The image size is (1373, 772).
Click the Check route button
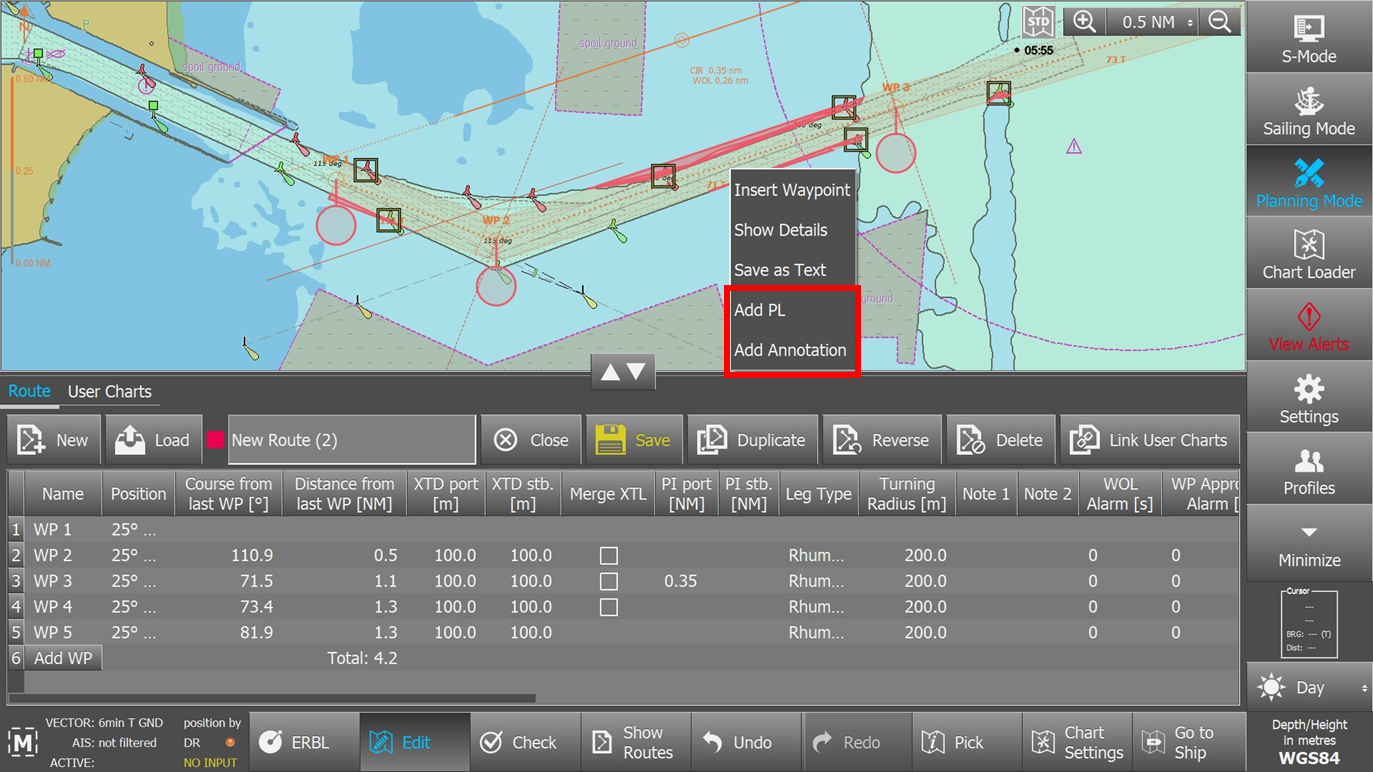point(526,742)
